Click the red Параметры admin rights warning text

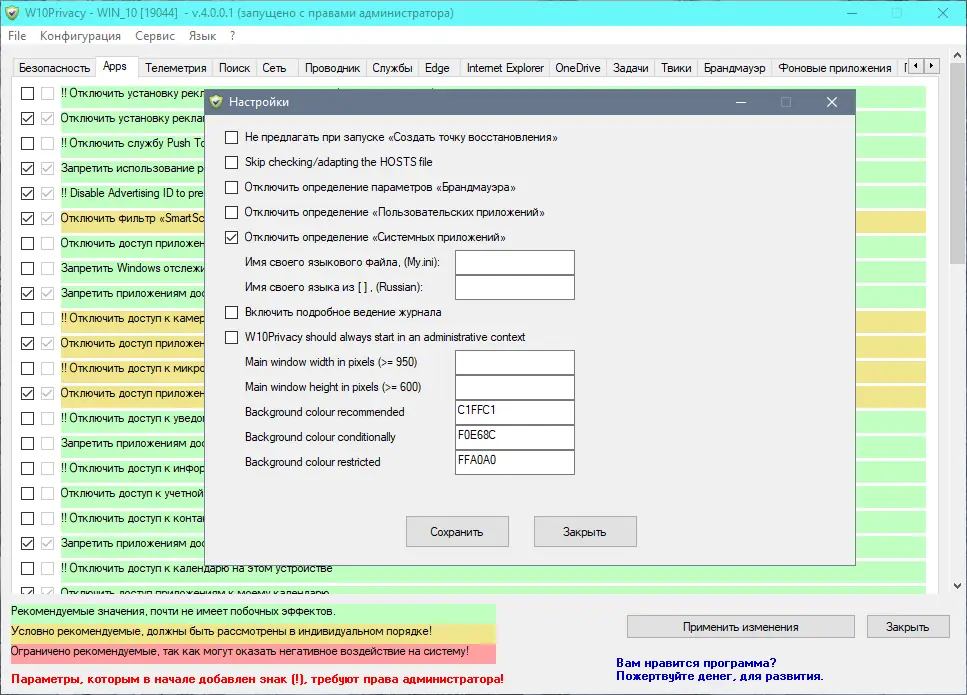point(257,679)
